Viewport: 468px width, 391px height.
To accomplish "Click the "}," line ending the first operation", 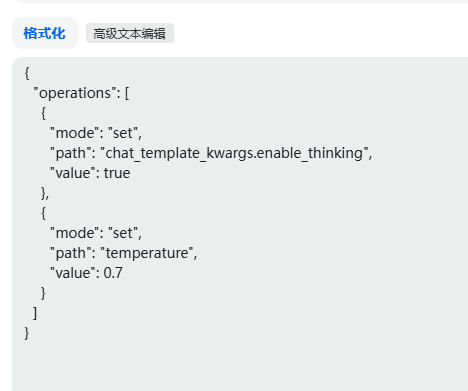I will click(45, 193).
